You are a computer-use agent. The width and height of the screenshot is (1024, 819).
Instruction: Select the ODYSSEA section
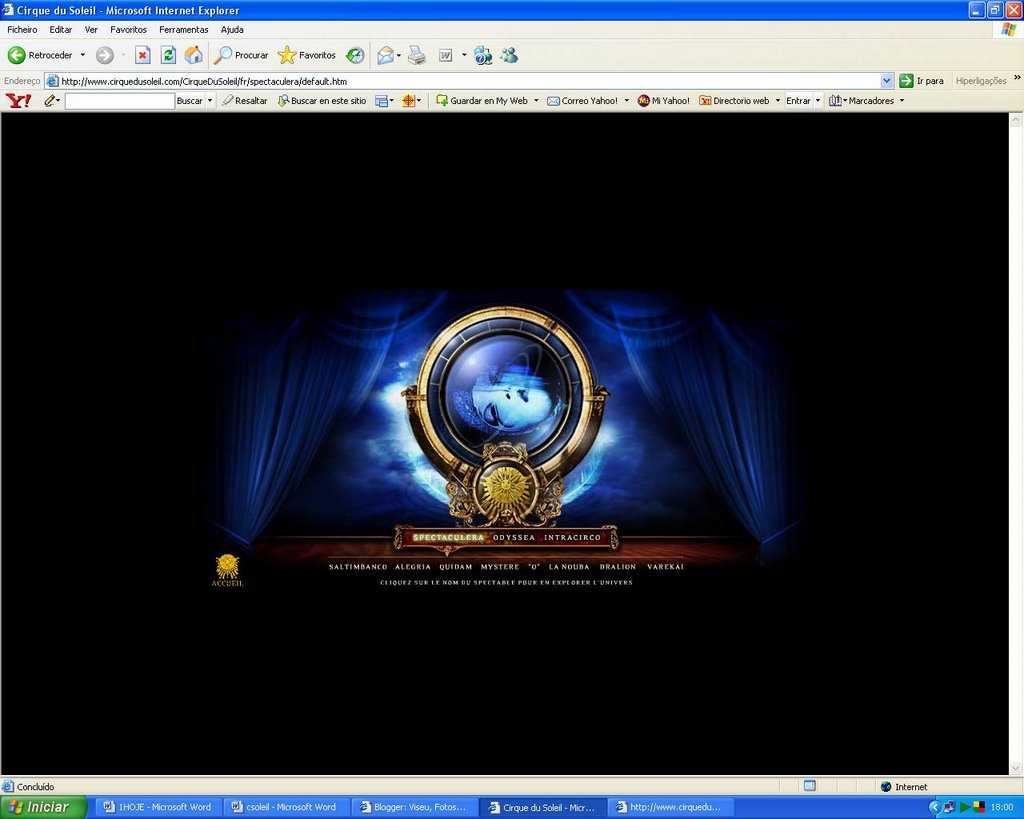[514, 538]
